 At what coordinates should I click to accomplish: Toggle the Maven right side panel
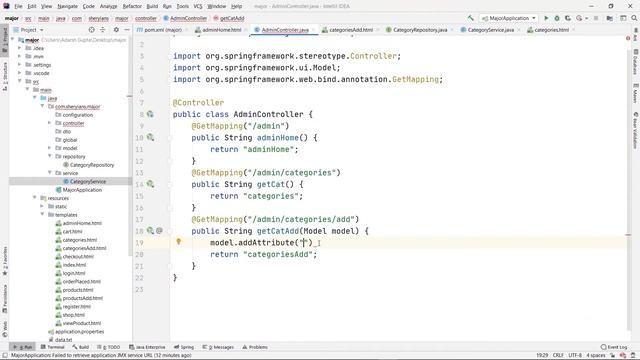pyautogui.click(x=635, y=93)
